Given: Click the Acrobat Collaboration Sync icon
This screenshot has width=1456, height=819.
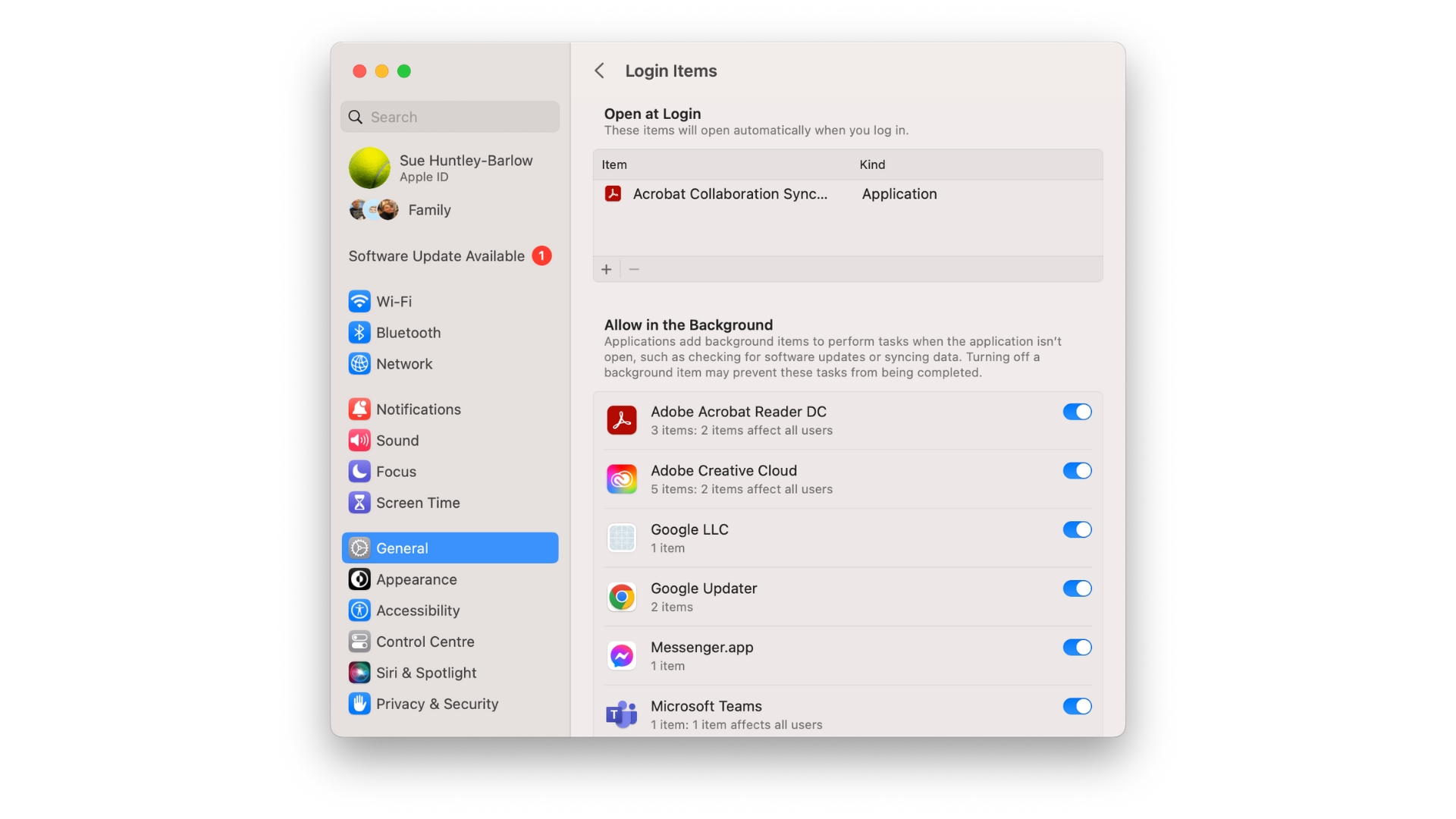Looking at the screenshot, I should tap(613, 193).
